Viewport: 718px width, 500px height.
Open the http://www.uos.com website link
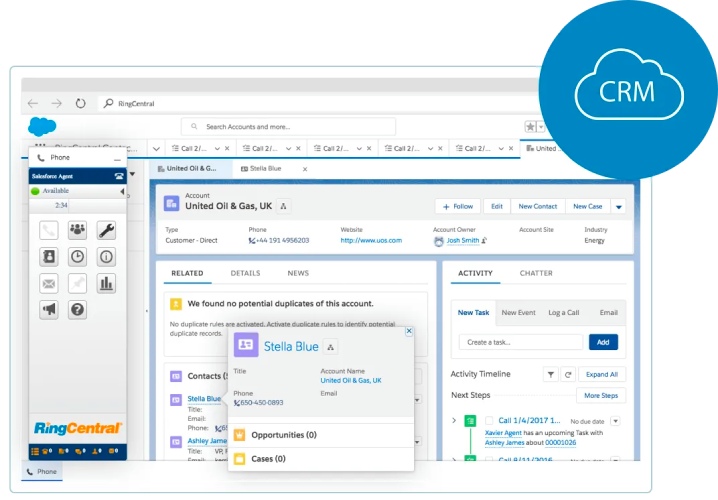pyautogui.click(x=371, y=240)
